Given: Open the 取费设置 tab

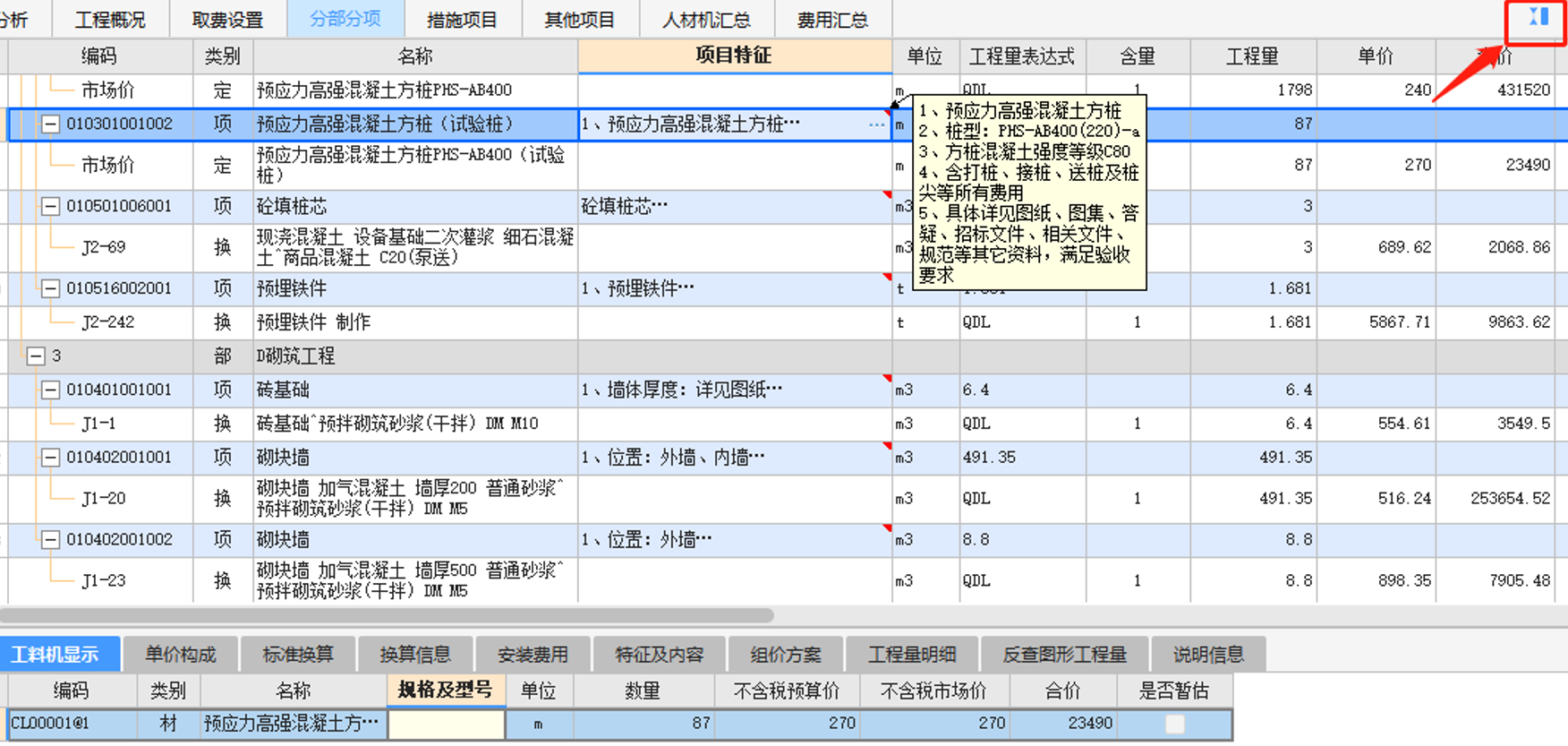Looking at the screenshot, I should [x=227, y=20].
